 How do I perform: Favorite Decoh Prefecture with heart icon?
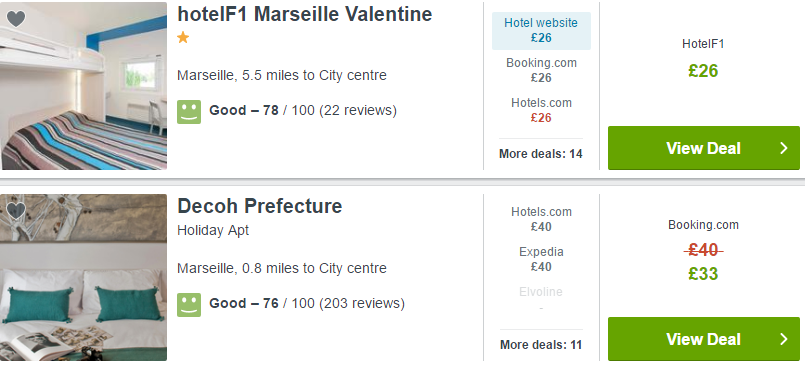click(16, 210)
